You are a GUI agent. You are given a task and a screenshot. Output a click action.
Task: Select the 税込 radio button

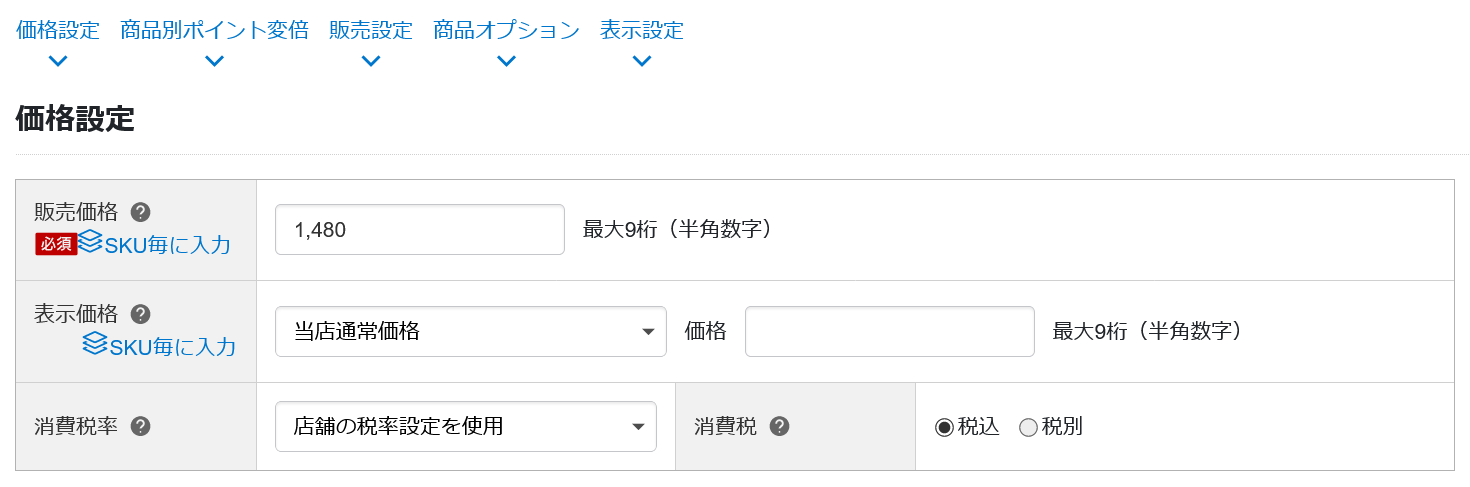point(944,428)
